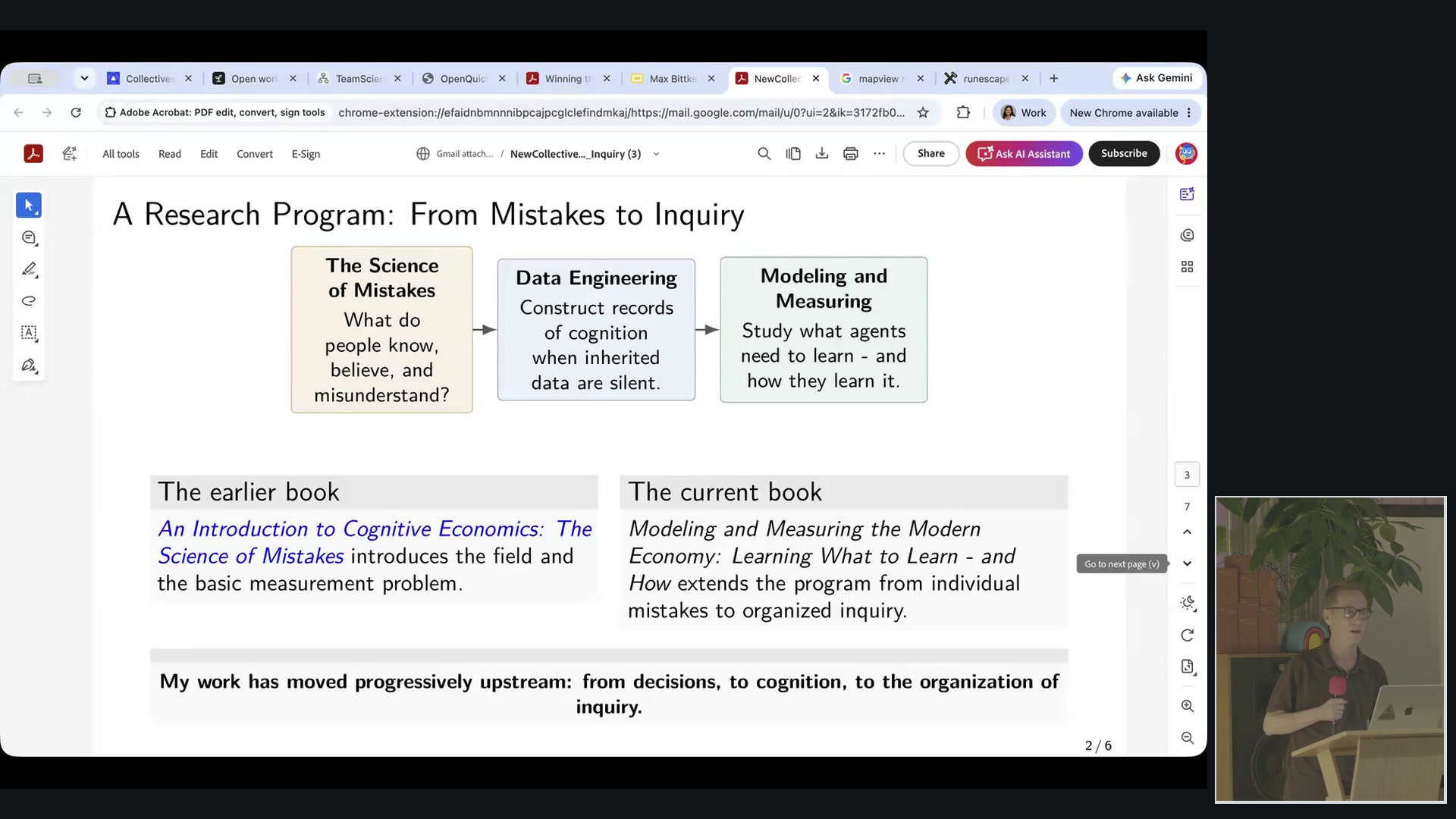Click the Chrome address bar URL

(x=621, y=113)
